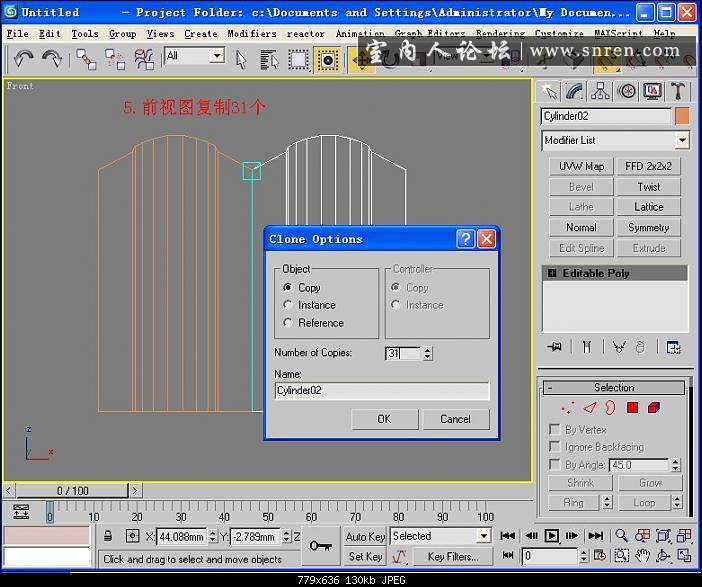This screenshot has height=587, width=702.
Task: Open the Create menu
Action: click(201, 34)
